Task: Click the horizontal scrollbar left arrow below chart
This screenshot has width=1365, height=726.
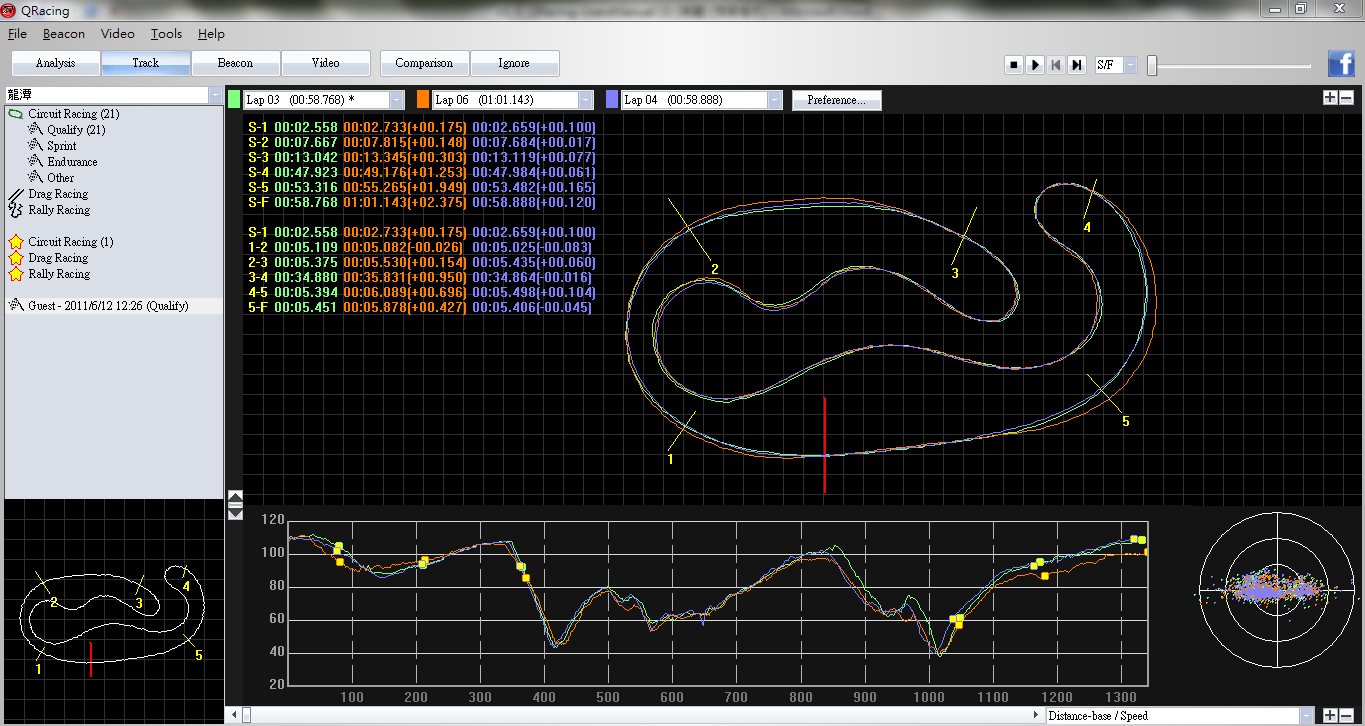Action: [235, 716]
